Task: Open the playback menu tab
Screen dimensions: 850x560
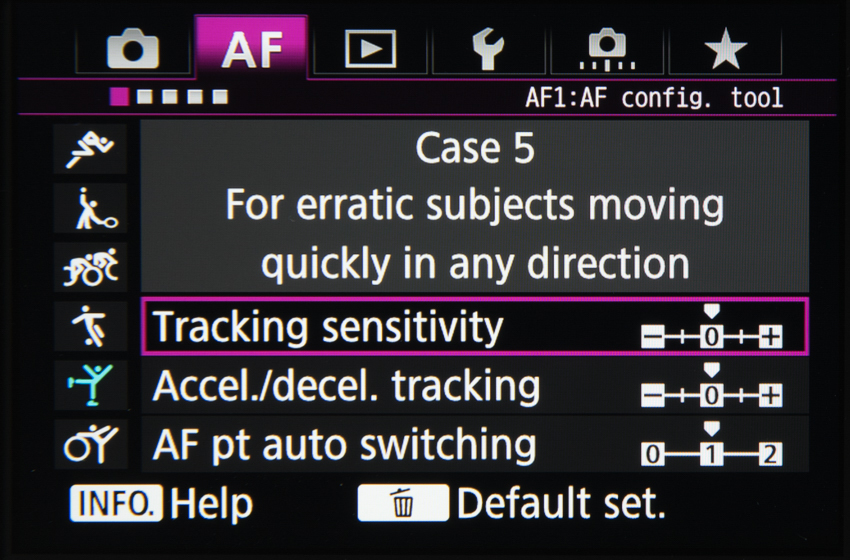Action: (x=369, y=49)
